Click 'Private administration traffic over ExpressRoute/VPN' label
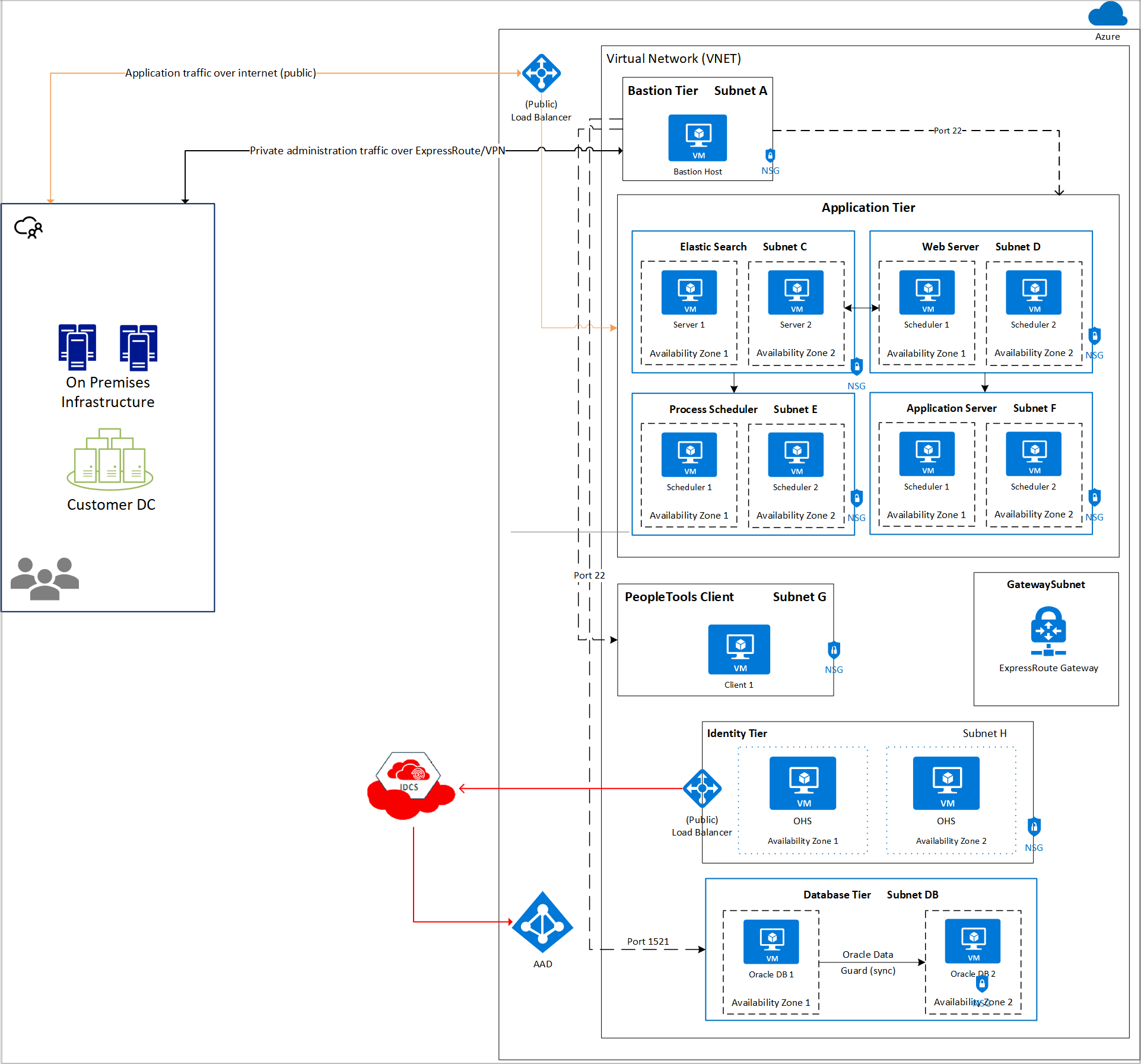The width and height of the screenshot is (1141, 1064). pos(377,151)
